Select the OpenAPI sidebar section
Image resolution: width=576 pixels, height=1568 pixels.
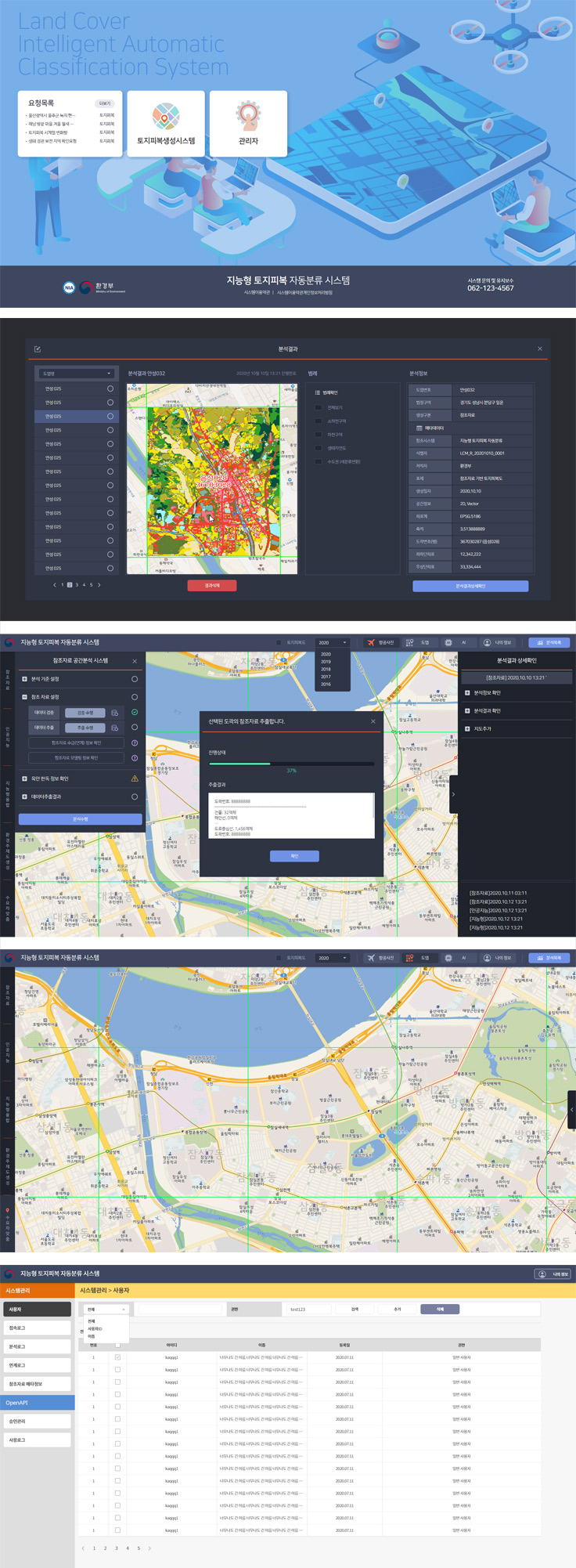click(37, 1403)
